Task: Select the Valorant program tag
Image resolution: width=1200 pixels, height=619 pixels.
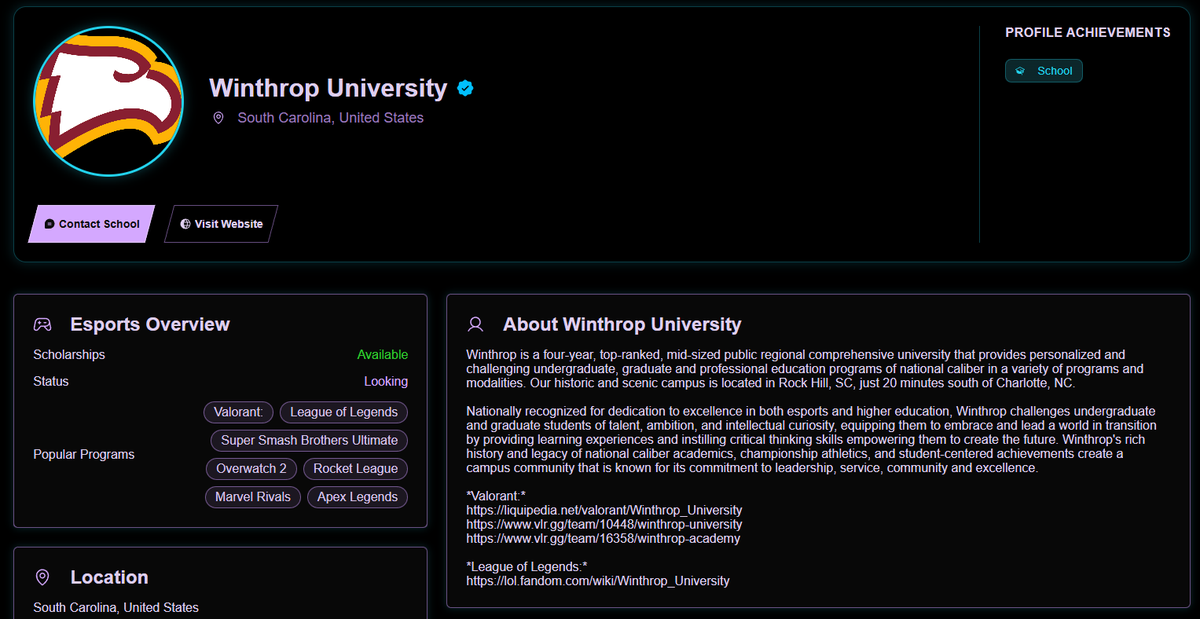Action: point(238,412)
